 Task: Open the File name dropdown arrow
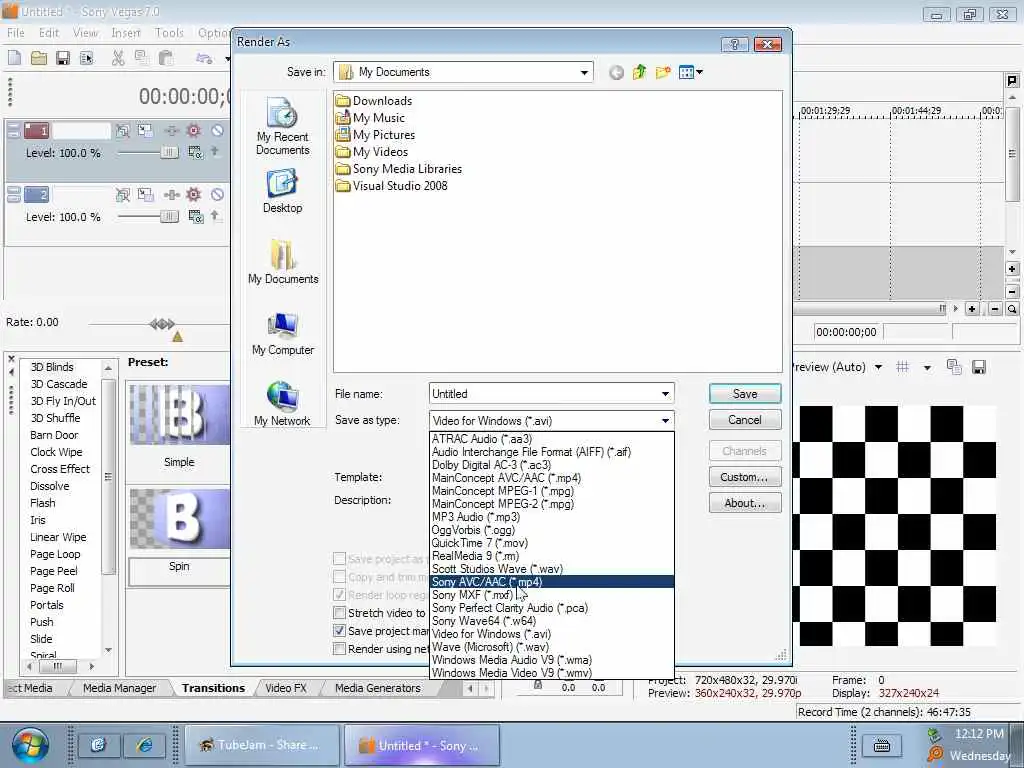point(665,394)
